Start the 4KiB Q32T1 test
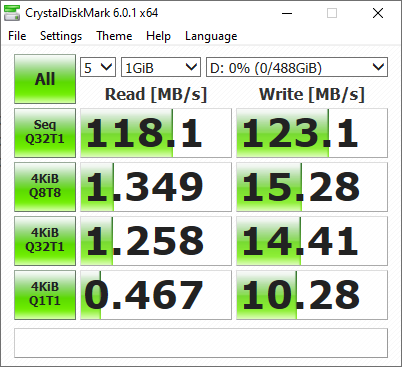Image resolution: width=402 pixels, height=367 pixels. [x=45, y=241]
